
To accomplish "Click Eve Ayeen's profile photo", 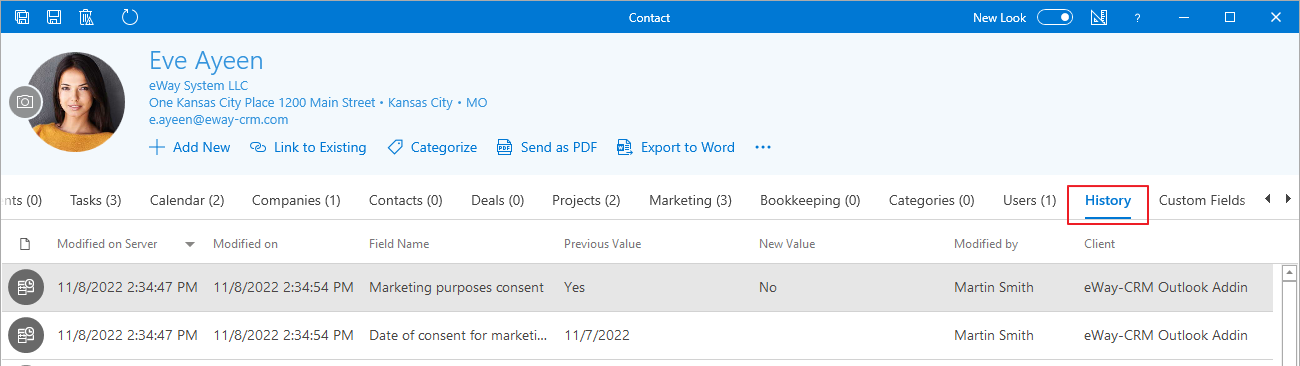I will pyautogui.click(x=80, y=102).
